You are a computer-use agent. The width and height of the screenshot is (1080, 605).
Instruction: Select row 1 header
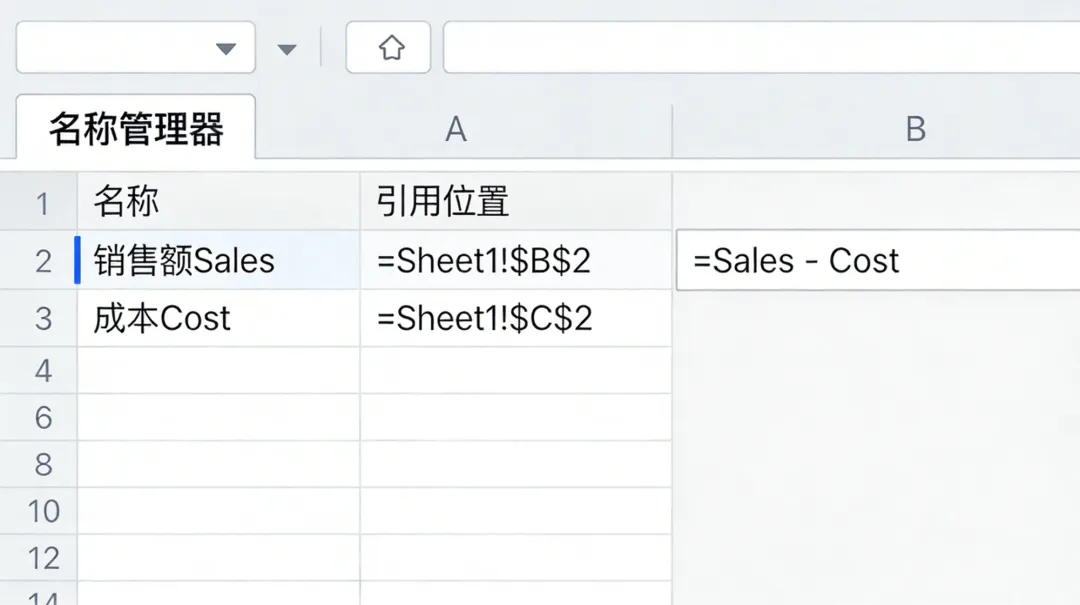click(42, 203)
